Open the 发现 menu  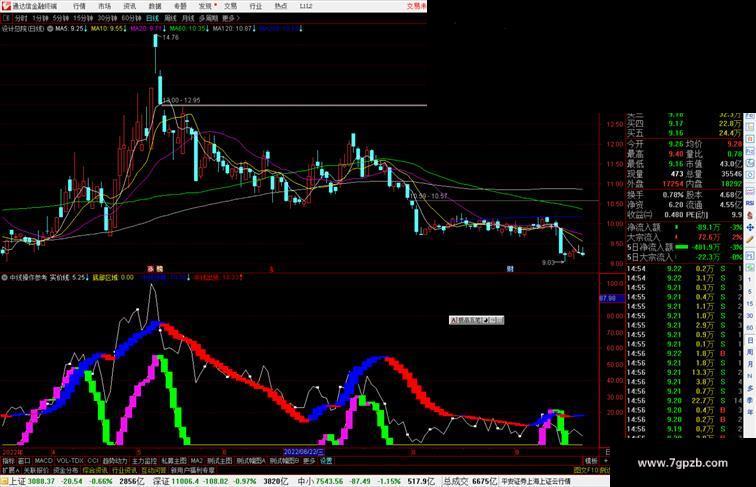point(205,6)
